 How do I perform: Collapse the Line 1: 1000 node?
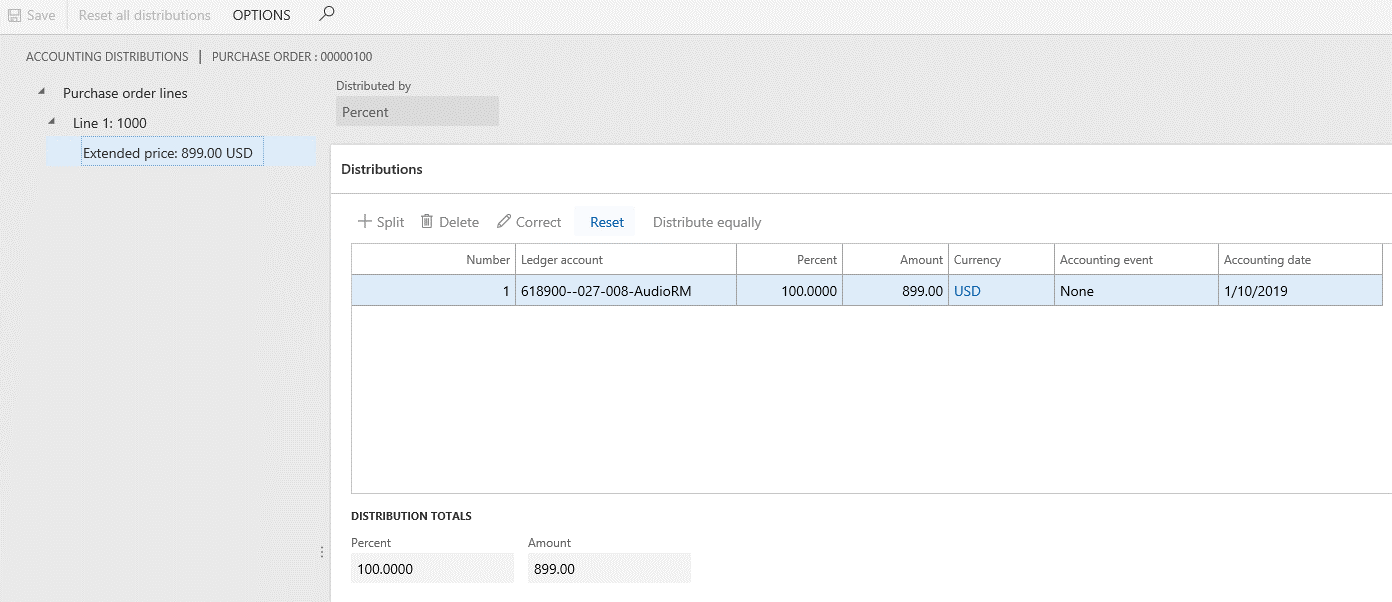(51, 121)
